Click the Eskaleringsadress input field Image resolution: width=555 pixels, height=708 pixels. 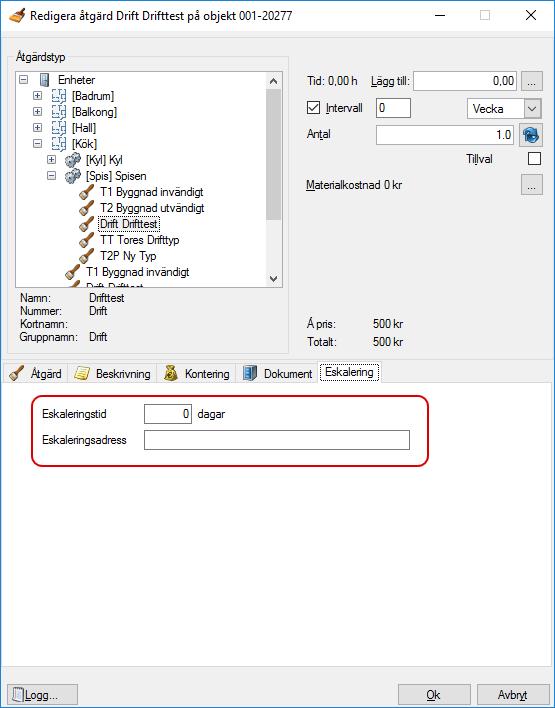[x=277, y=440]
